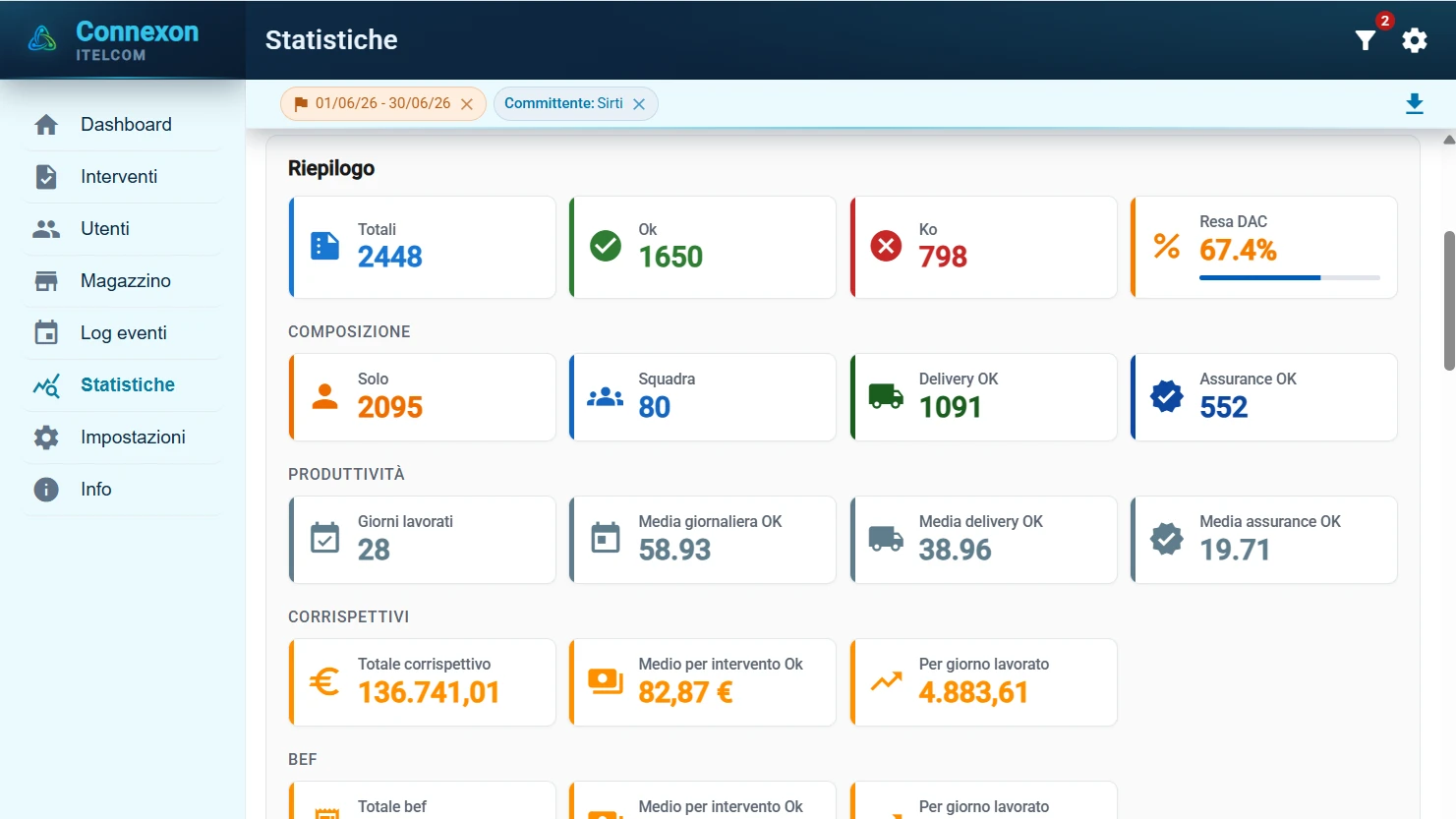1456x819 pixels.
Task: Click the Ok value 1650
Action: pyautogui.click(x=670, y=257)
